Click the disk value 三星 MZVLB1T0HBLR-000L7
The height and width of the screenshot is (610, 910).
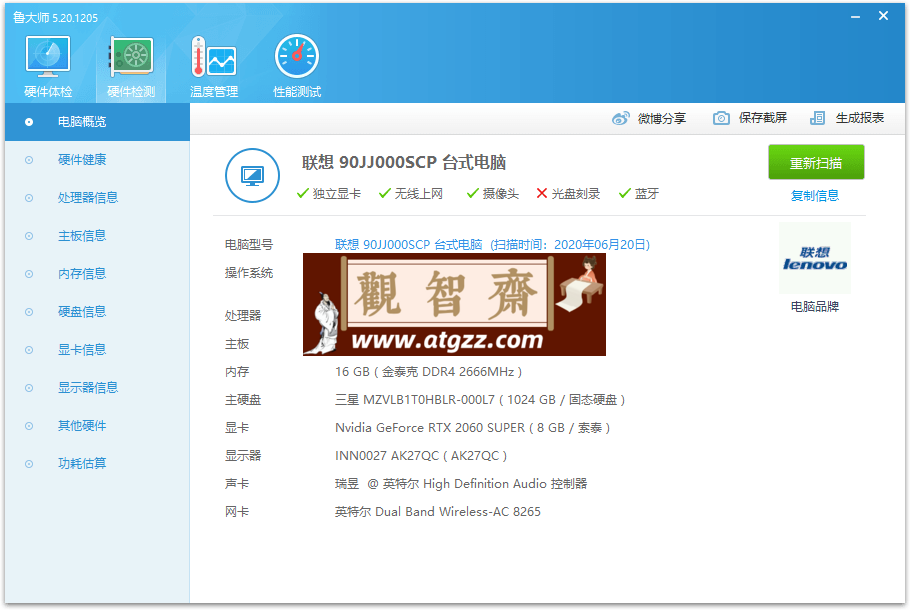480,400
